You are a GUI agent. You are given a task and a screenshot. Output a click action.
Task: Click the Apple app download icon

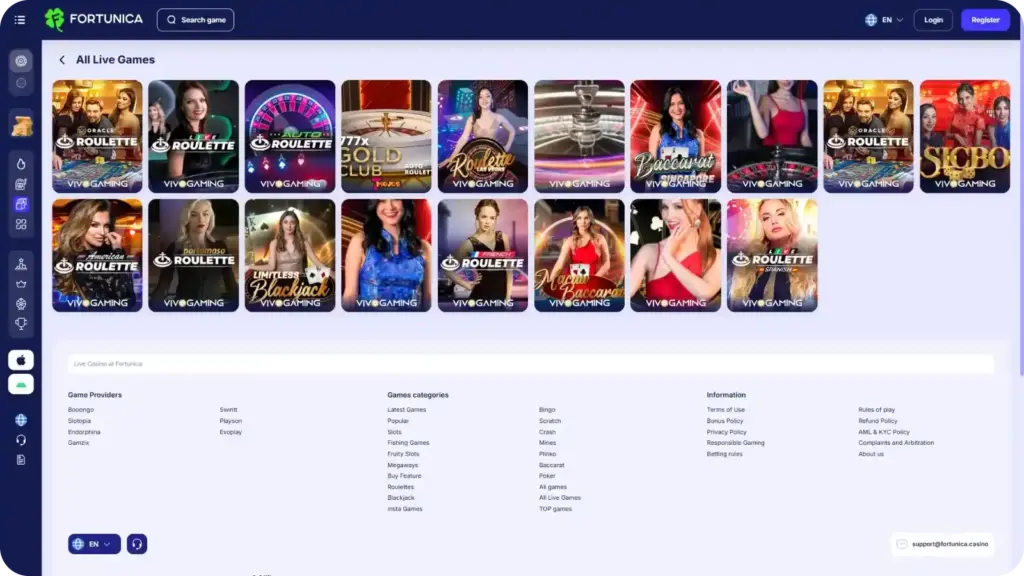(21, 360)
